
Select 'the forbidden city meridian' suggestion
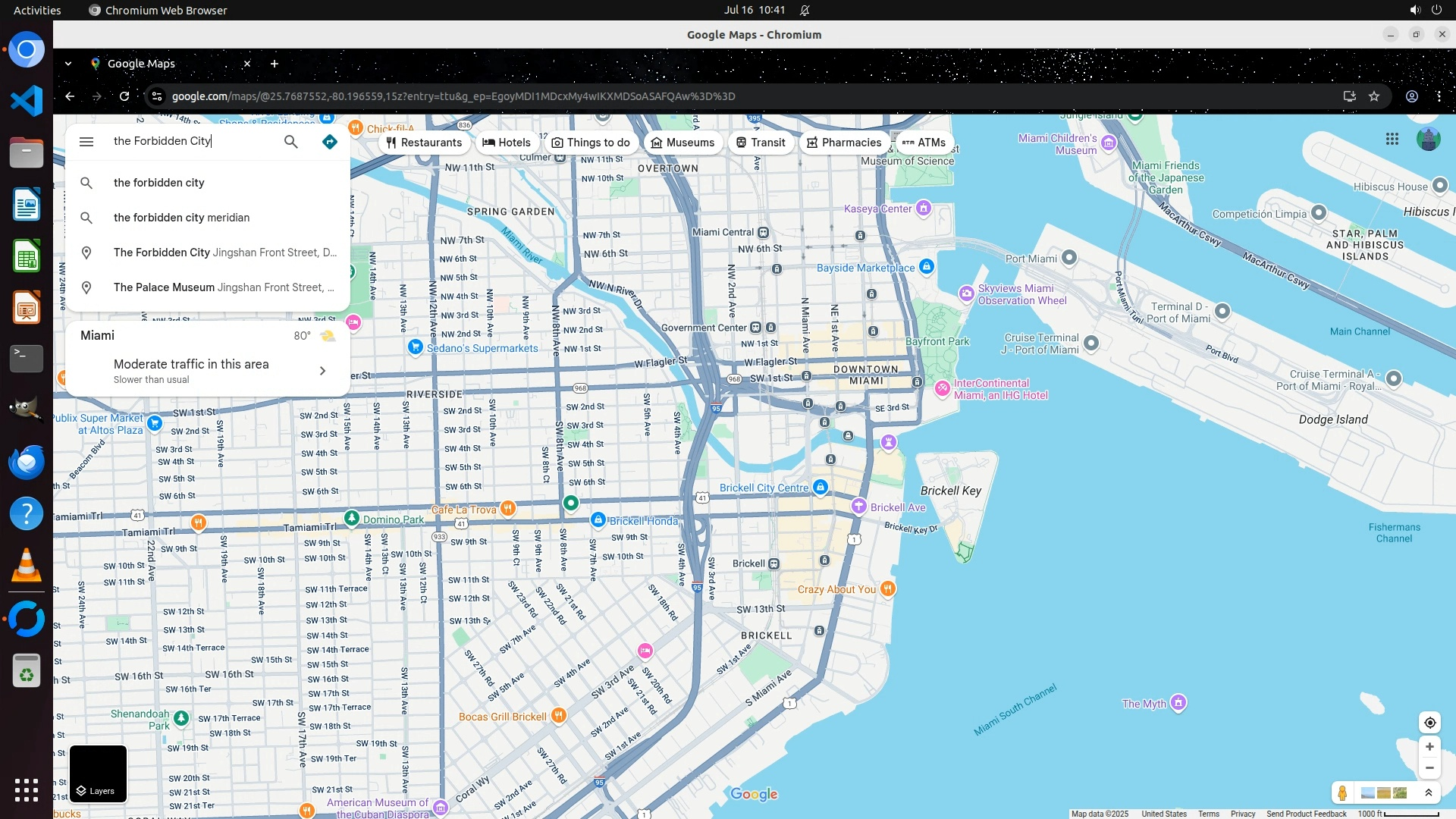pyautogui.click(x=181, y=218)
